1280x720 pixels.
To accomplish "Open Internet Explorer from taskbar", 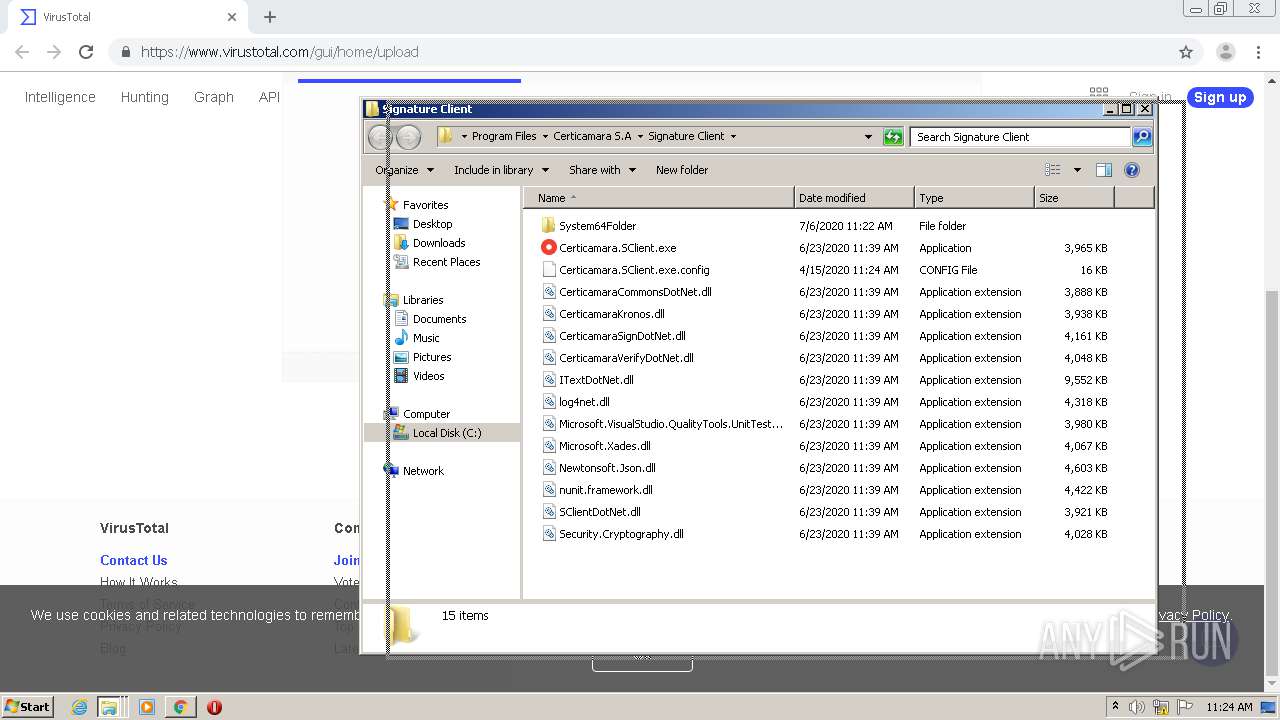I will click(x=80, y=707).
